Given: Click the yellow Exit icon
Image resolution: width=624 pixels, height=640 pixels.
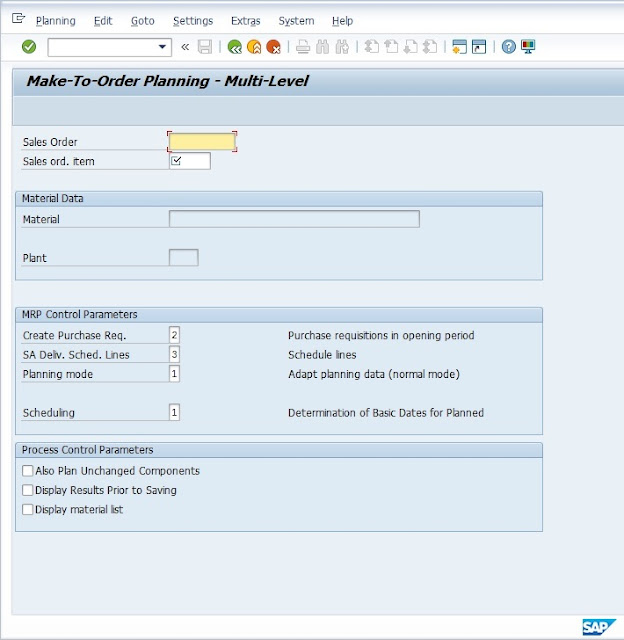Looking at the screenshot, I should point(254,47).
